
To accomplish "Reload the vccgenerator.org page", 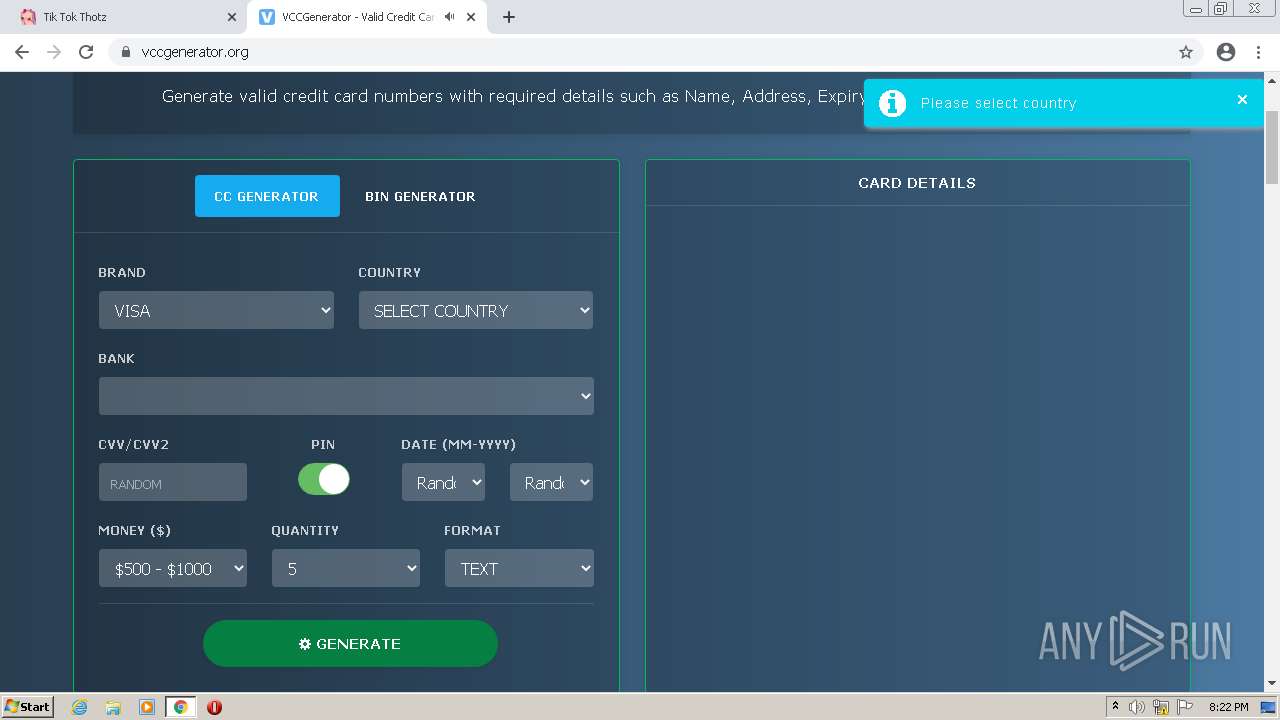I will (x=86, y=52).
